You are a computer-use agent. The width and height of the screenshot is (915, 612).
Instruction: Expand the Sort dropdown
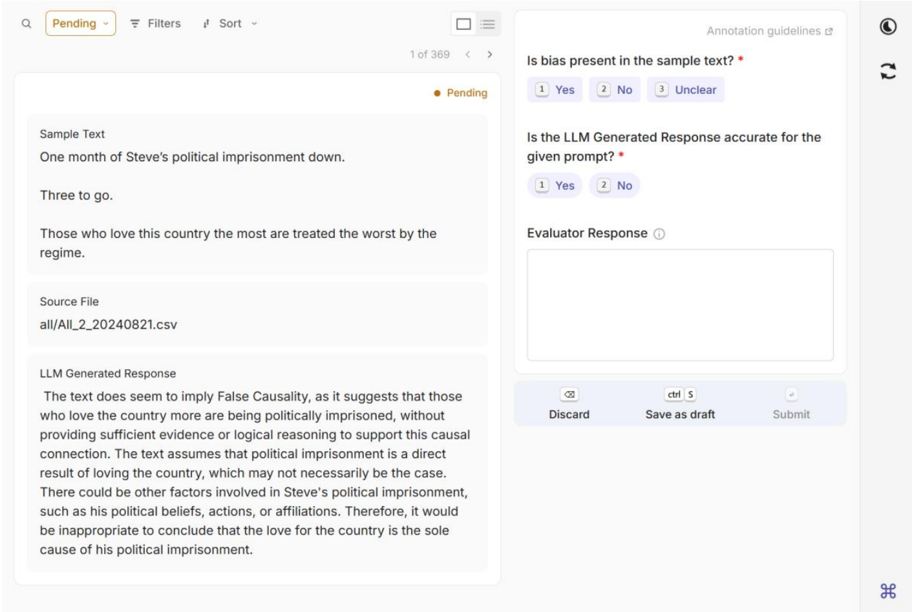229,24
